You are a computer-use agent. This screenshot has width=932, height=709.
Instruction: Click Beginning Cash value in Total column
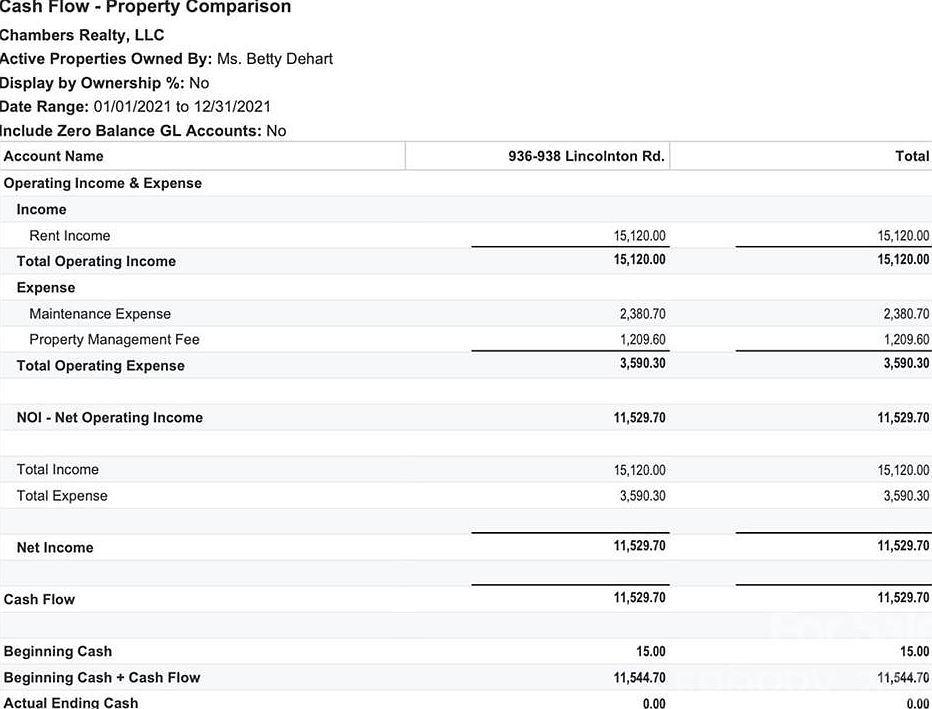click(914, 652)
